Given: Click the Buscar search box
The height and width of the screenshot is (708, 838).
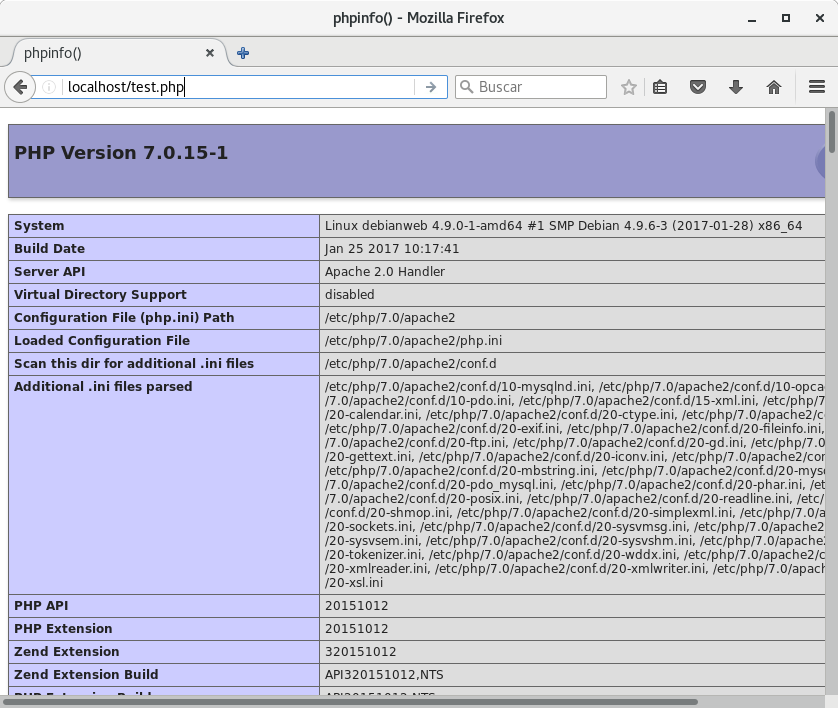Looking at the screenshot, I should point(540,87).
